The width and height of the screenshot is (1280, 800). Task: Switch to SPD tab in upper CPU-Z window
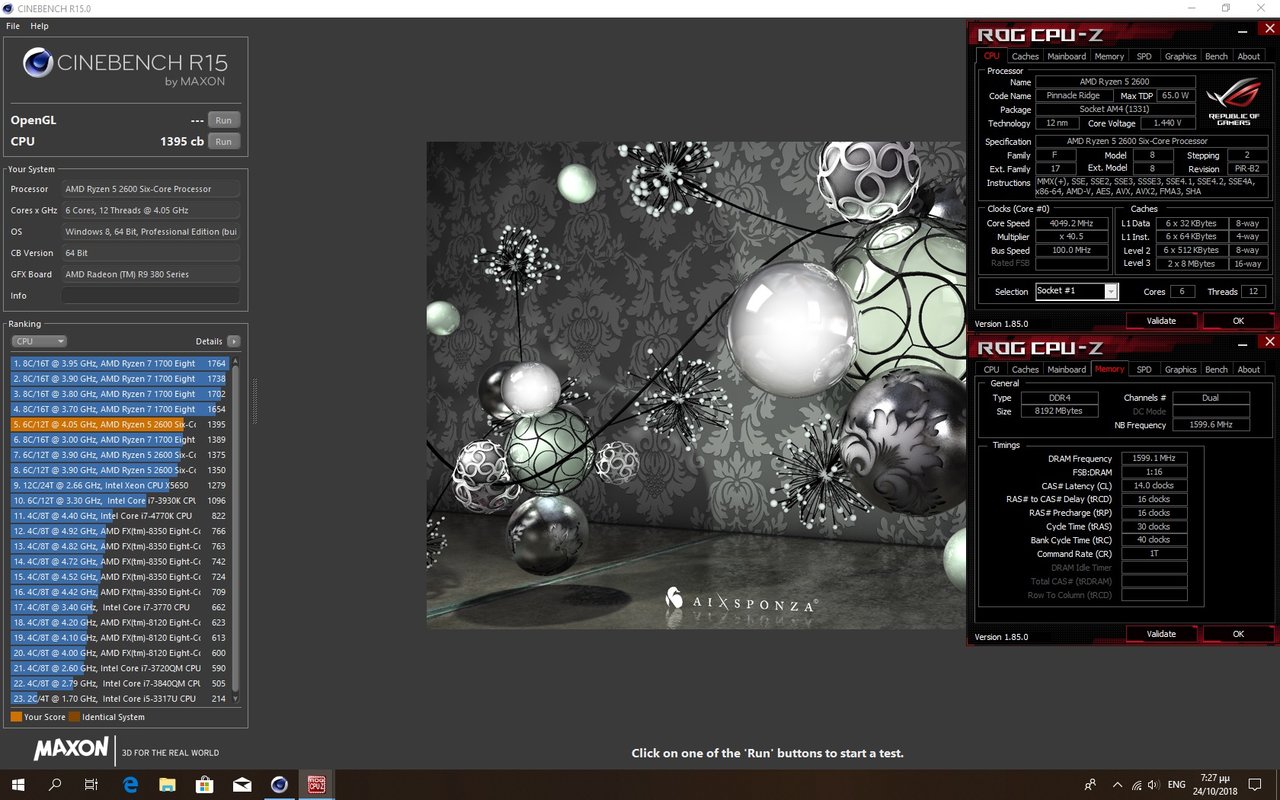pyautogui.click(x=1144, y=57)
